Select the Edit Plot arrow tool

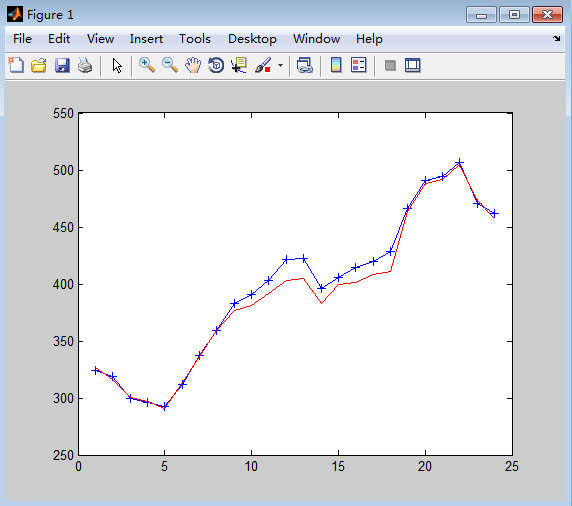pos(117,66)
